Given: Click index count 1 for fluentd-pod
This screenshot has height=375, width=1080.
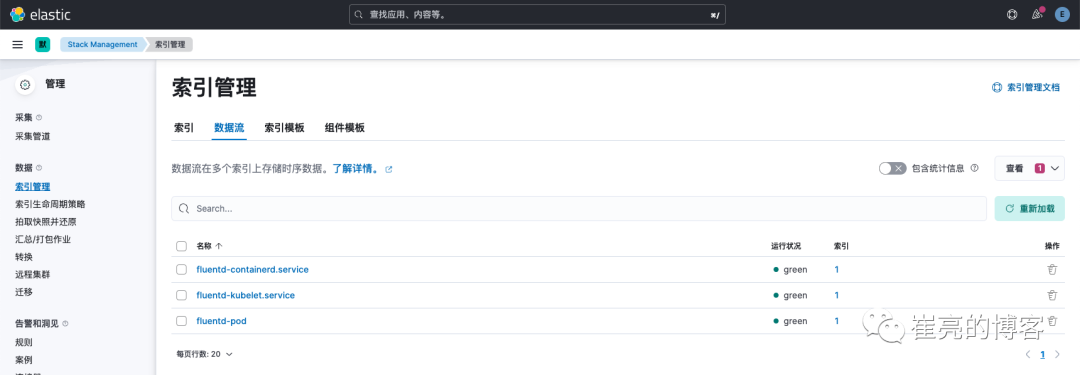Looking at the screenshot, I should coord(837,321).
